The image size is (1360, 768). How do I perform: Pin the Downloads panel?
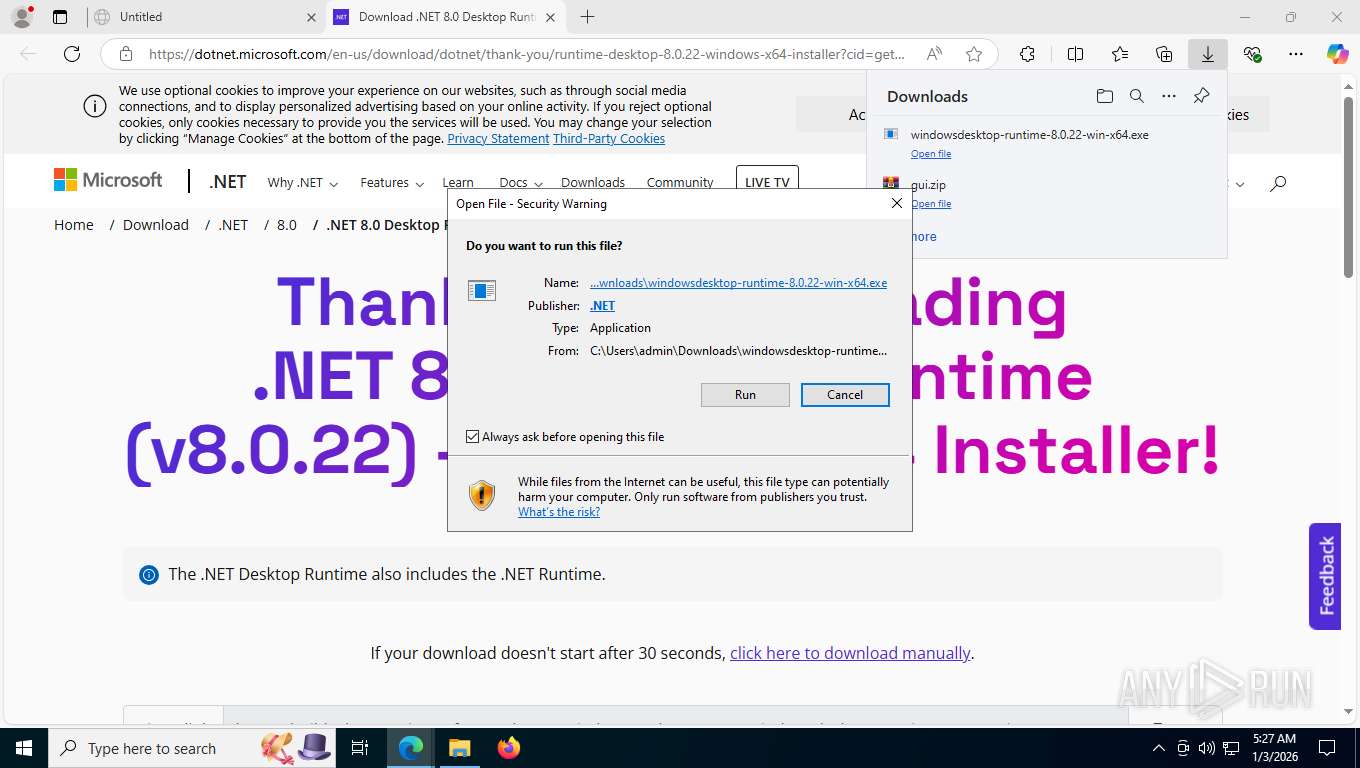coord(1202,96)
